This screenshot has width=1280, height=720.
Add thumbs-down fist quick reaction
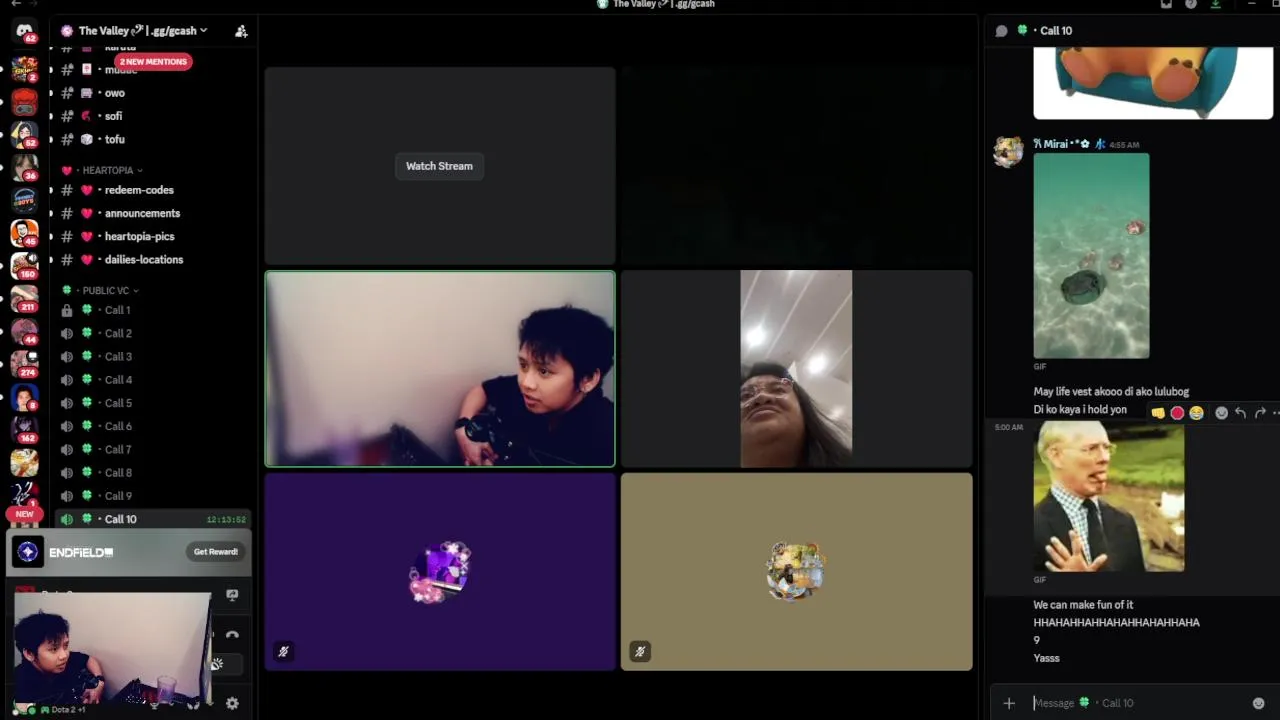(x=1158, y=413)
